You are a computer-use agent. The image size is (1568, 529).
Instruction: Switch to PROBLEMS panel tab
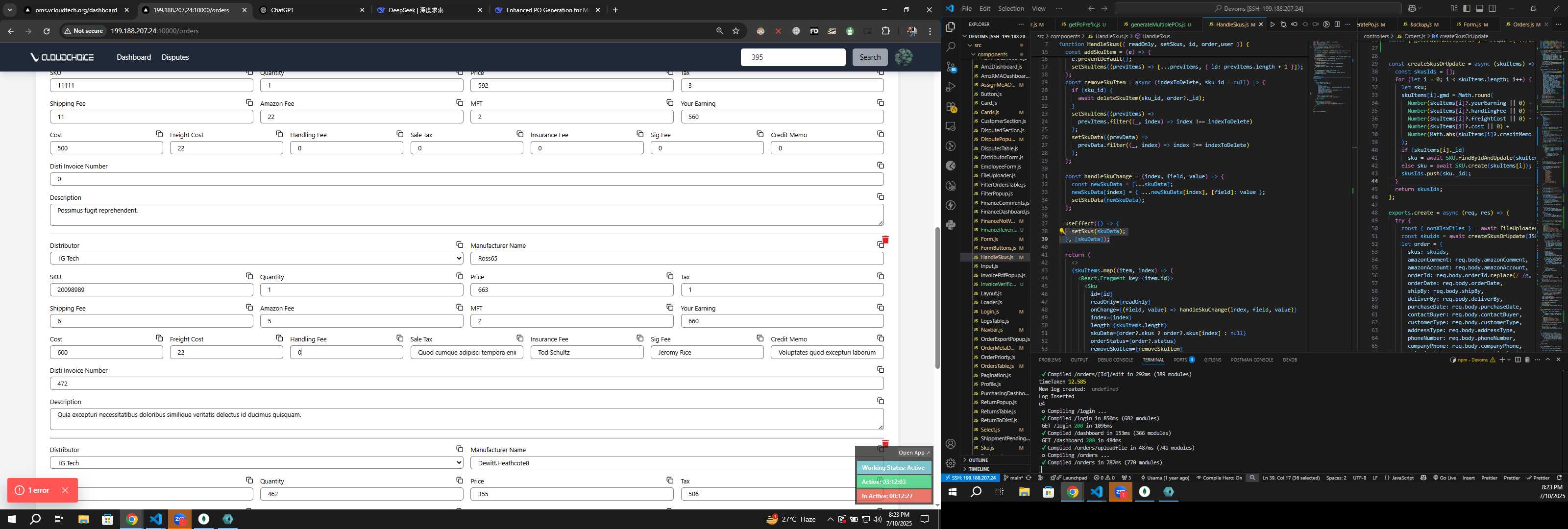[x=1050, y=360]
